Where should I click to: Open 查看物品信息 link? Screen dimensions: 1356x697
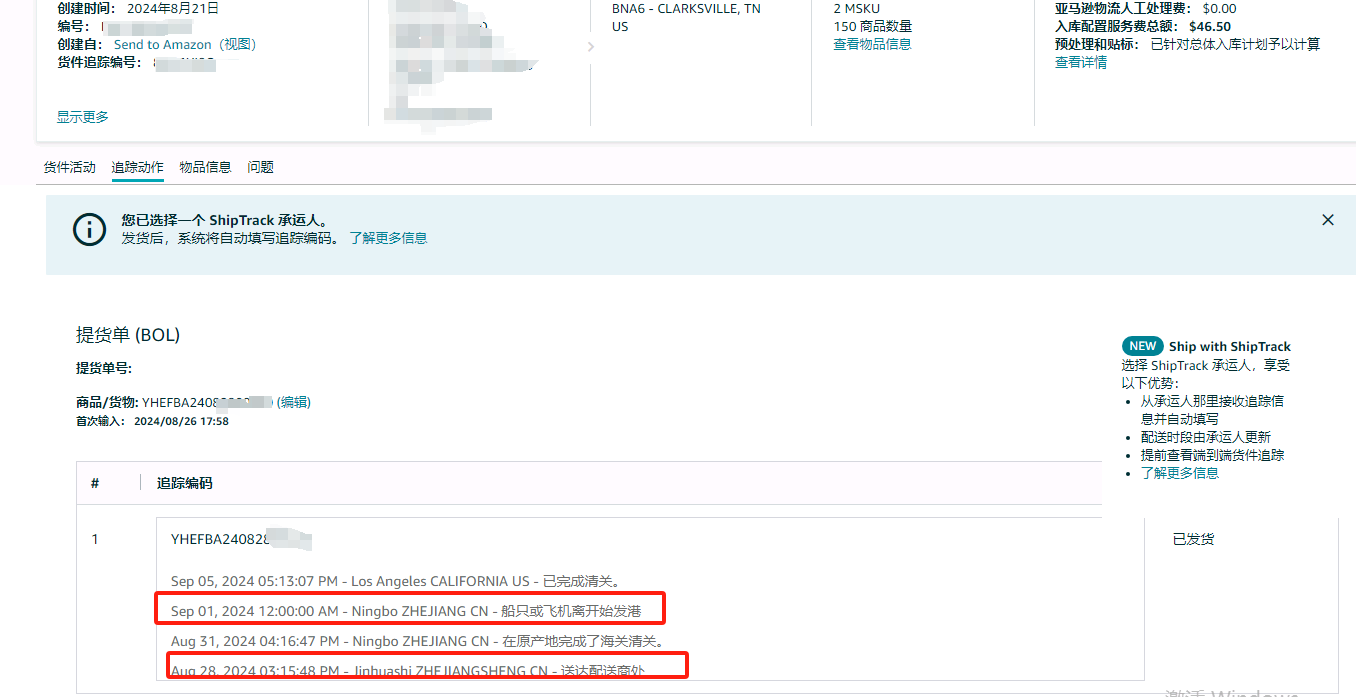pyautogui.click(x=873, y=44)
